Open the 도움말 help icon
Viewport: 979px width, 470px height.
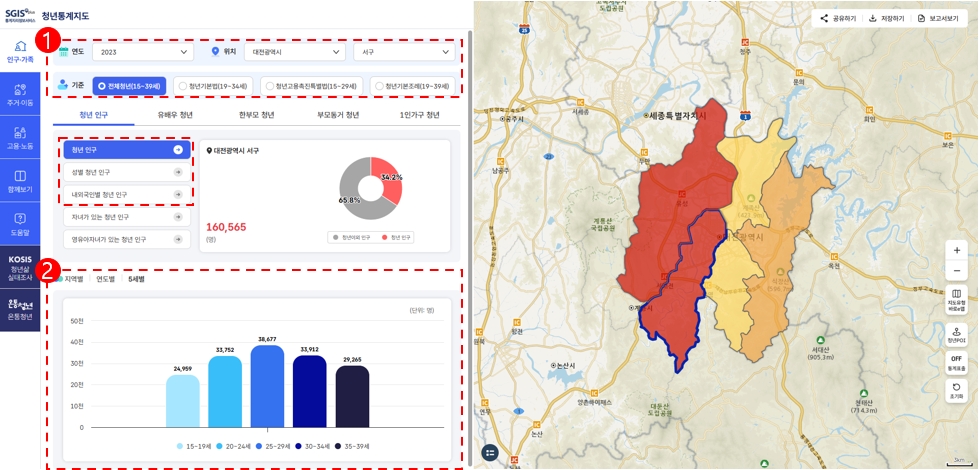(20, 223)
